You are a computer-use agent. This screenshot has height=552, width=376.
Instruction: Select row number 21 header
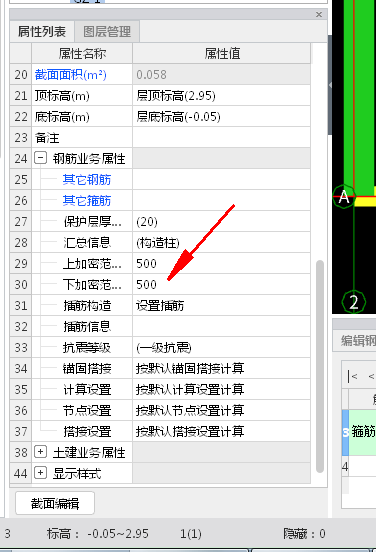click(x=21, y=95)
